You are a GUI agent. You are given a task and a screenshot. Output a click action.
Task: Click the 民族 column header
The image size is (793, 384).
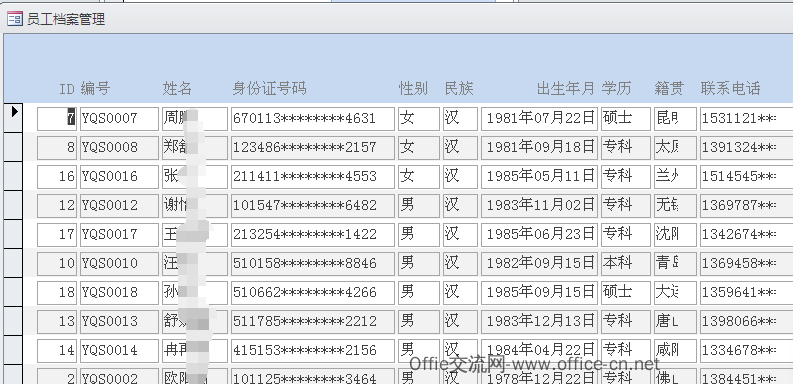[459, 89]
